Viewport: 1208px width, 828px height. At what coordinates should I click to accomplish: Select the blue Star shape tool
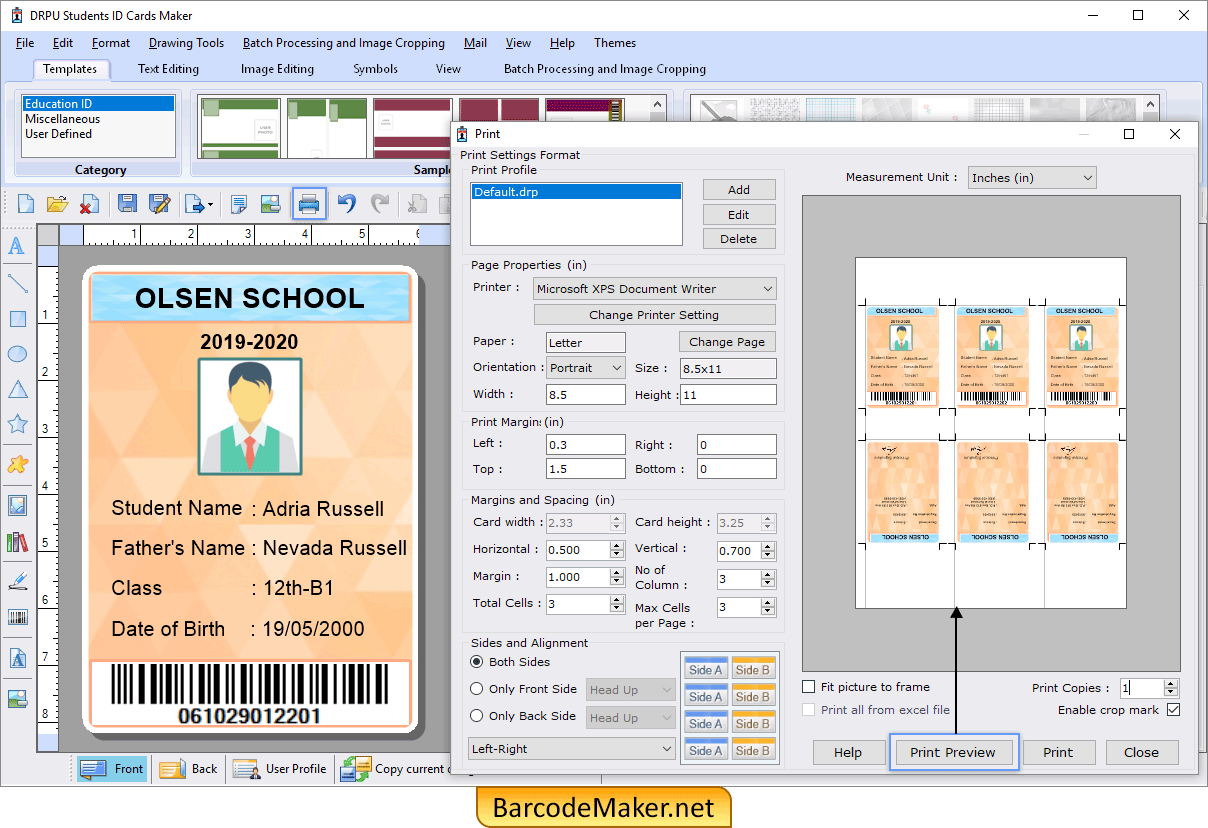[17, 424]
